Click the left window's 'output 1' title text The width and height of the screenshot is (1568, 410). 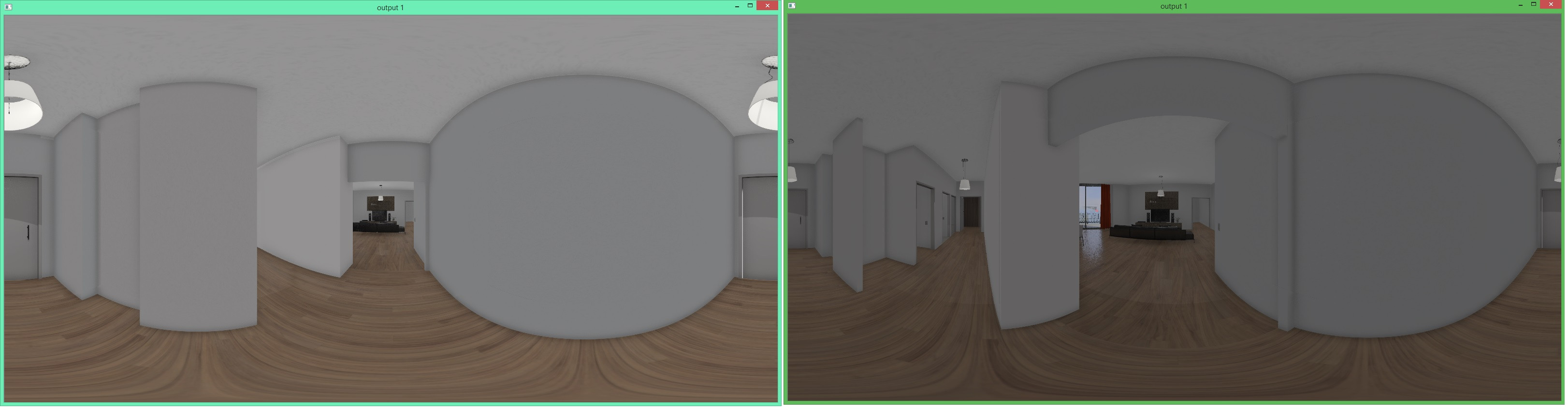pyautogui.click(x=390, y=8)
